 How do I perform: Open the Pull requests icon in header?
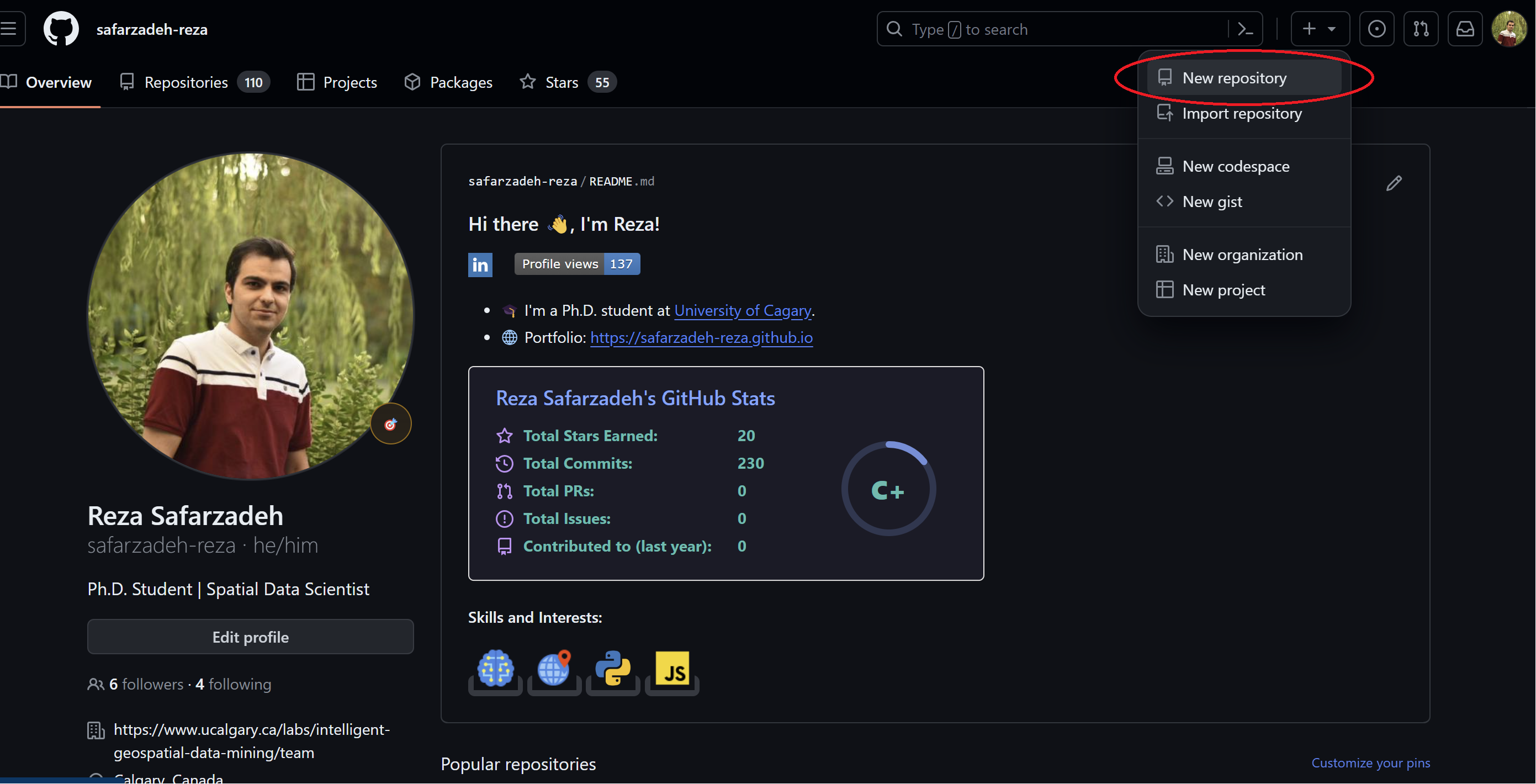(x=1421, y=29)
